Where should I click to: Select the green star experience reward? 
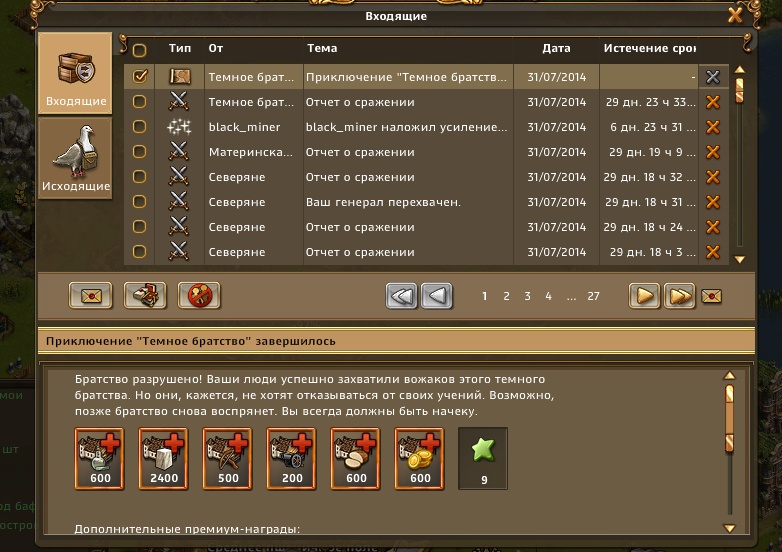click(483, 458)
